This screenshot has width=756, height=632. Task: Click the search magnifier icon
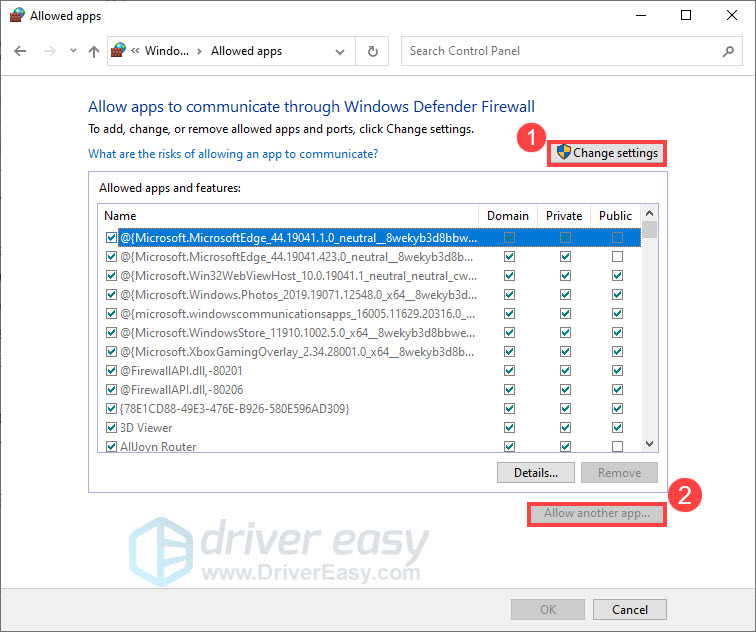click(729, 51)
